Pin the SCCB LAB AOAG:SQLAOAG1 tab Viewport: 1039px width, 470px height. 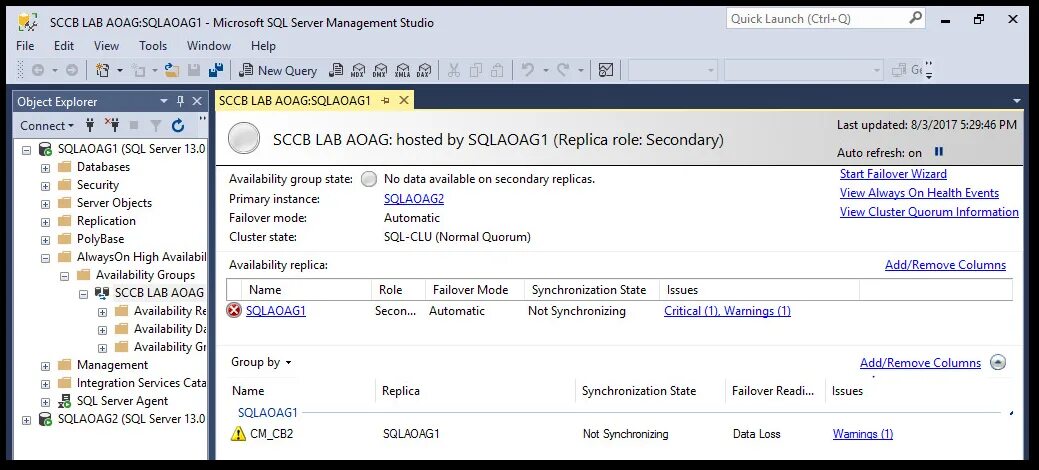point(387,101)
